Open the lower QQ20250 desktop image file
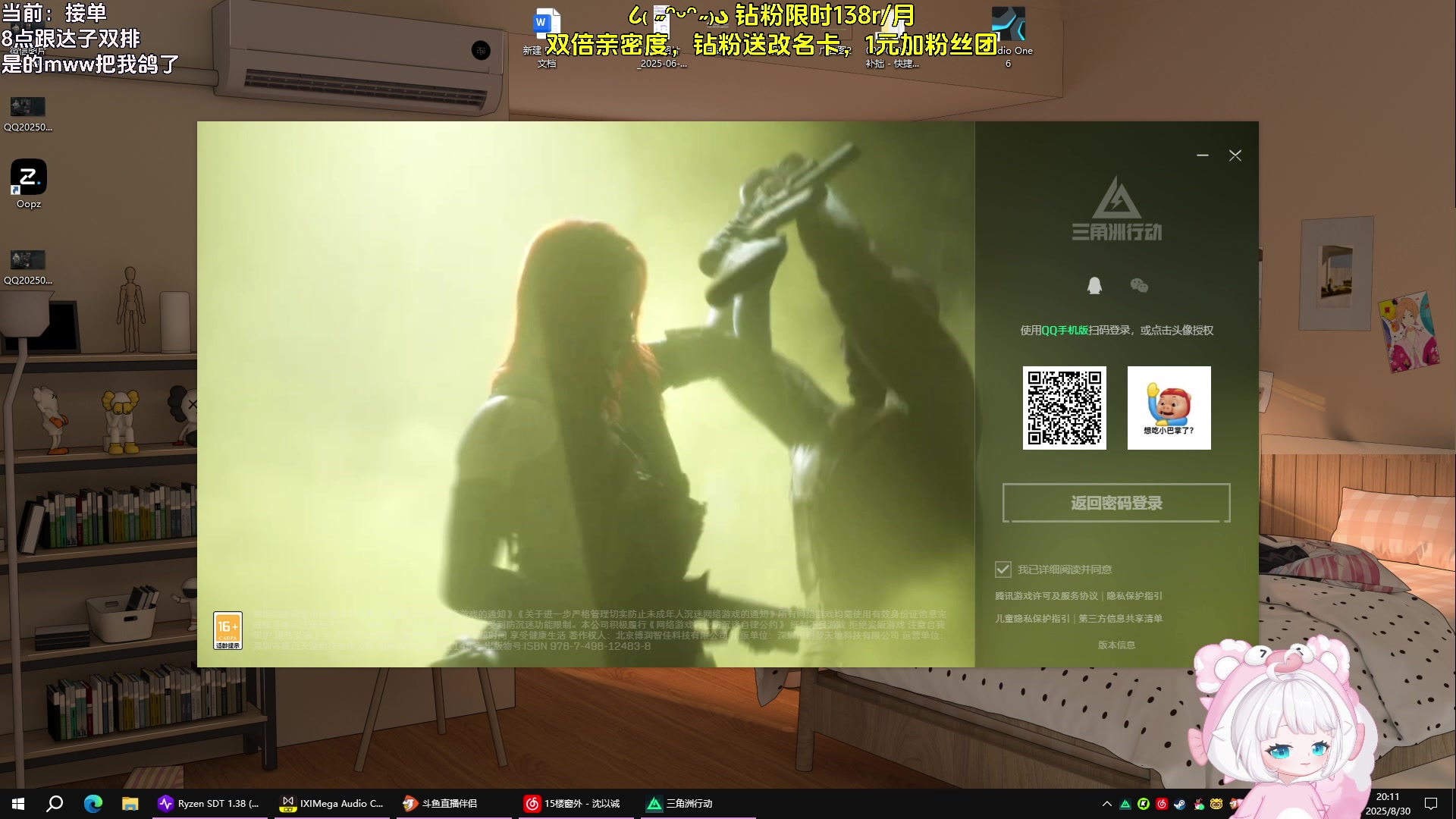This screenshot has width=1456, height=819. [x=28, y=268]
